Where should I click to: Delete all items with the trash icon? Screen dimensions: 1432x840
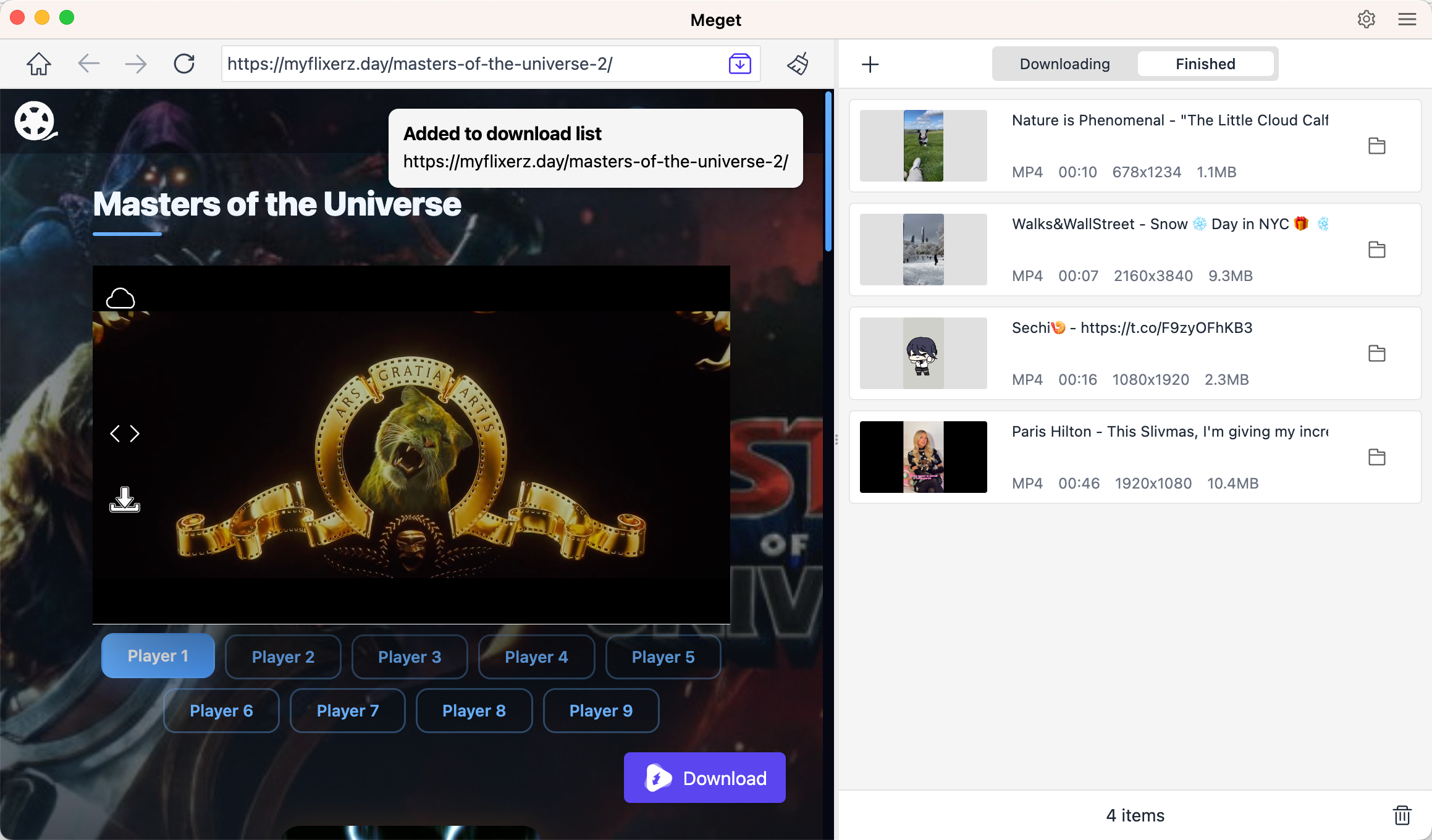click(1402, 815)
